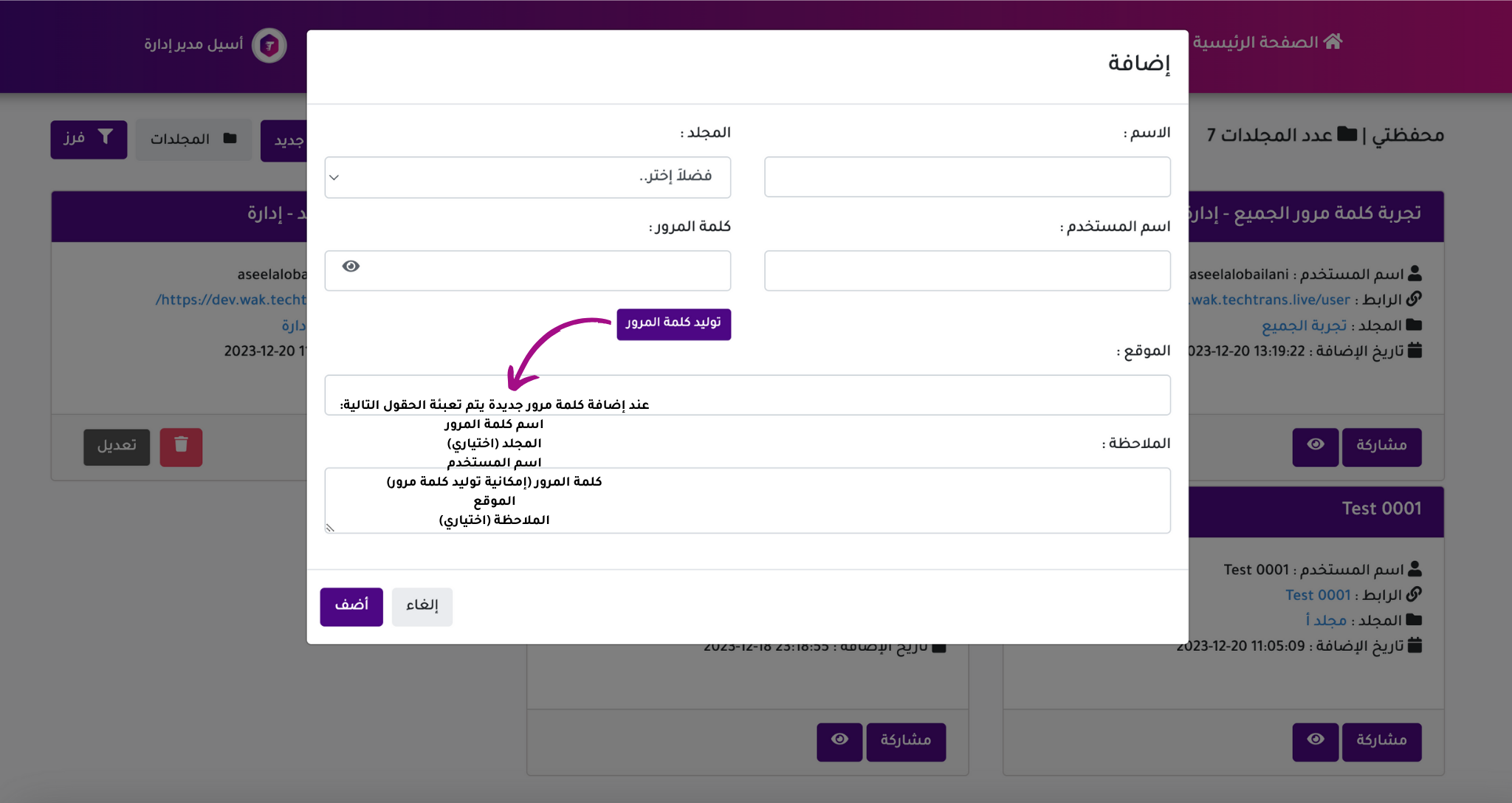This screenshot has height=803, width=1512.
Task: Click the تعديل edit button
Action: tap(117, 446)
